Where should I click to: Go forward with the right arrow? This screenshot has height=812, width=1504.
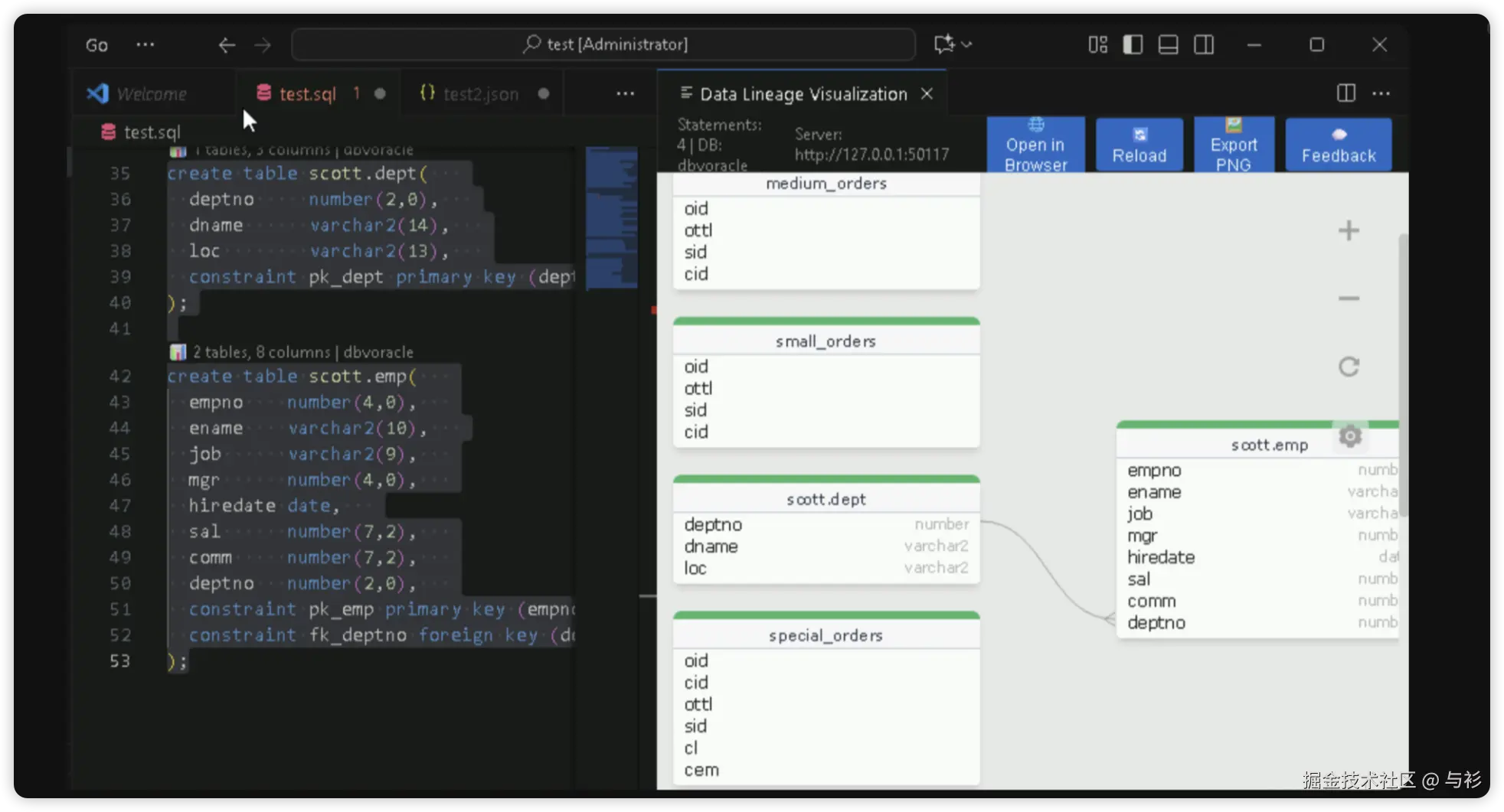pyautogui.click(x=263, y=45)
